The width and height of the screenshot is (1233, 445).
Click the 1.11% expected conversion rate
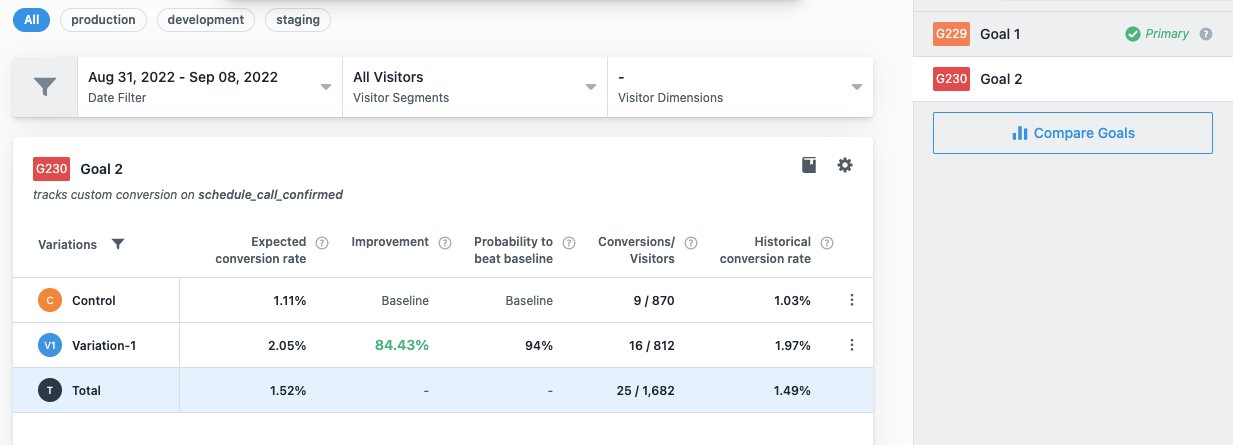click(290, 300)
